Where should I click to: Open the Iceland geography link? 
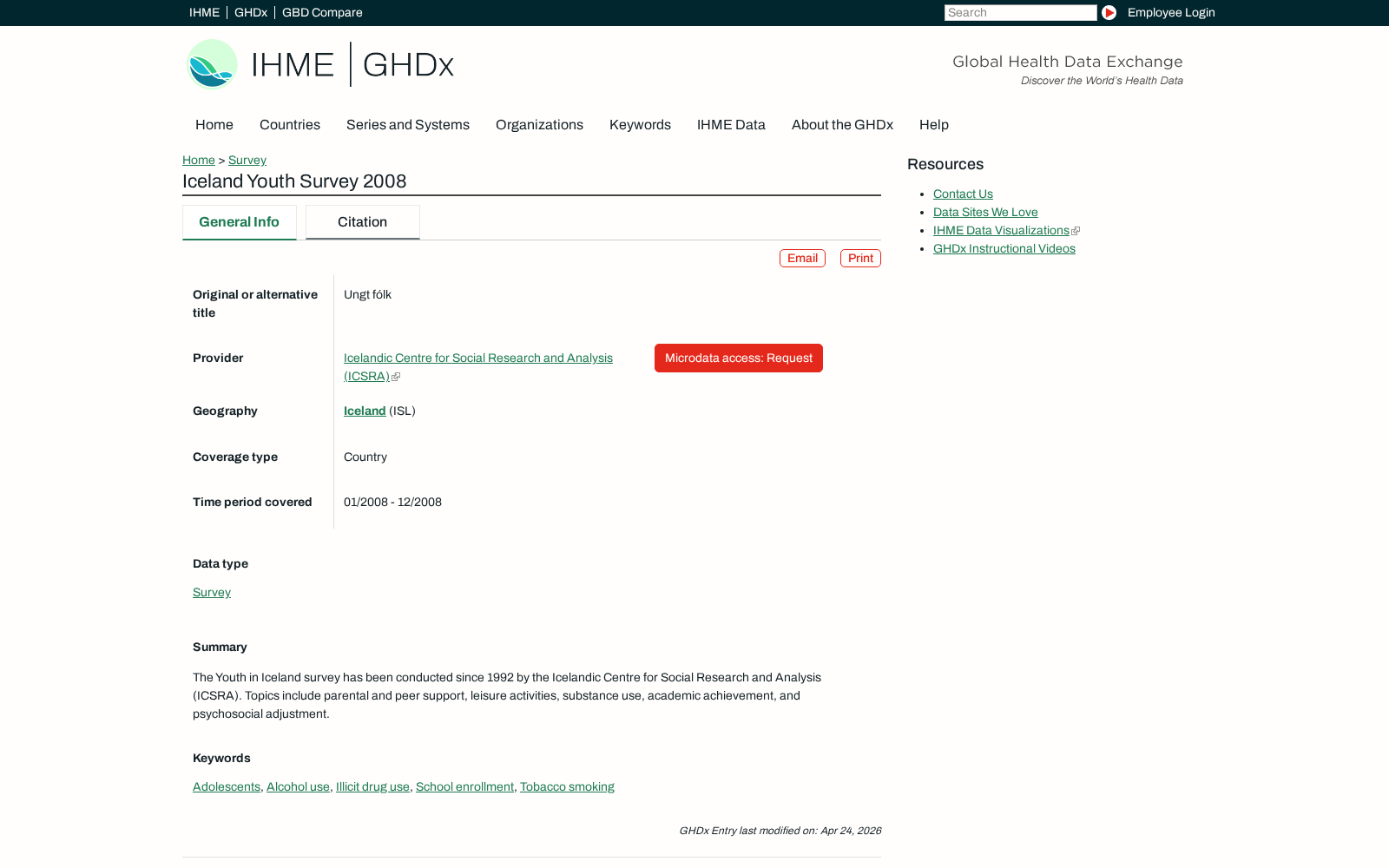point(365,411)
